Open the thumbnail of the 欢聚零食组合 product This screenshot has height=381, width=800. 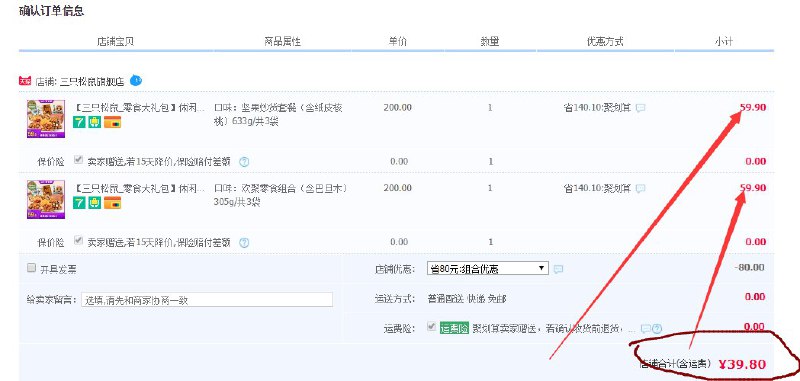click(46, 199)
